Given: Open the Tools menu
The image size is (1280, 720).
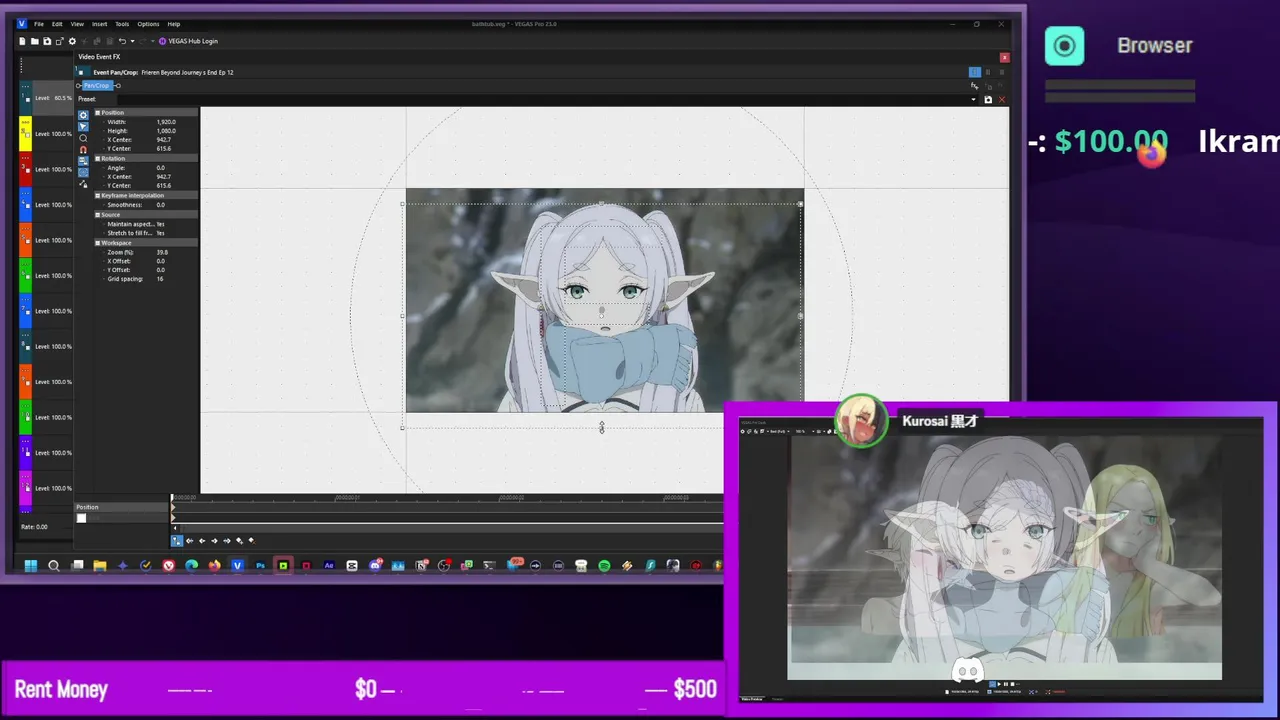Looking at the screenshot, I should point(122,24).
